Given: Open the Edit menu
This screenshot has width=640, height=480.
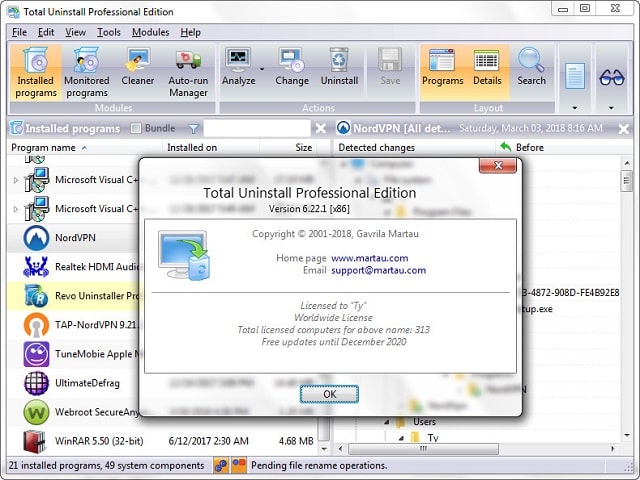Looking at the screenshot, I should (x=46, y=32).
